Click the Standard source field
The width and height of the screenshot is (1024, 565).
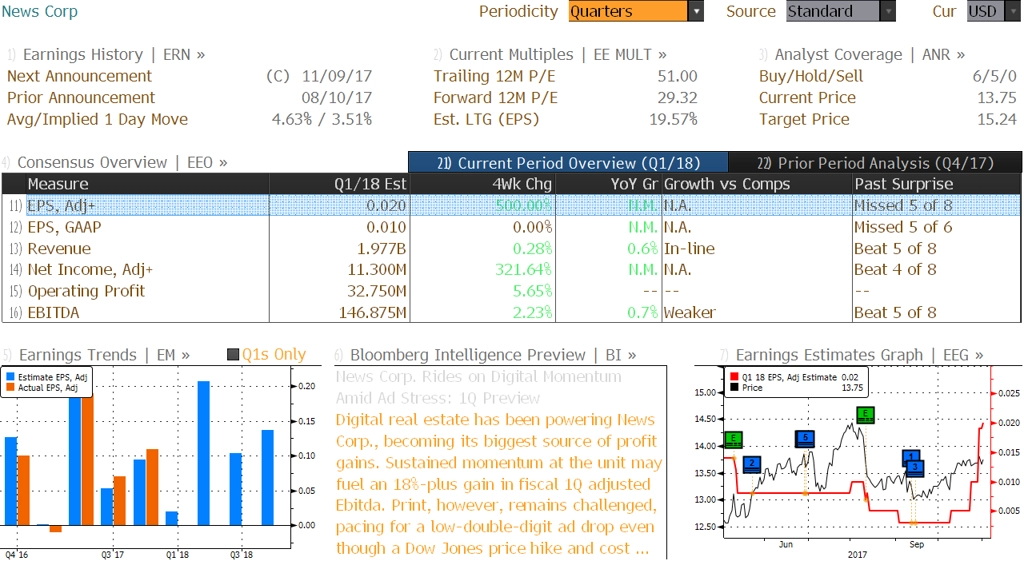pyautogui.click(x=833, y=11)
